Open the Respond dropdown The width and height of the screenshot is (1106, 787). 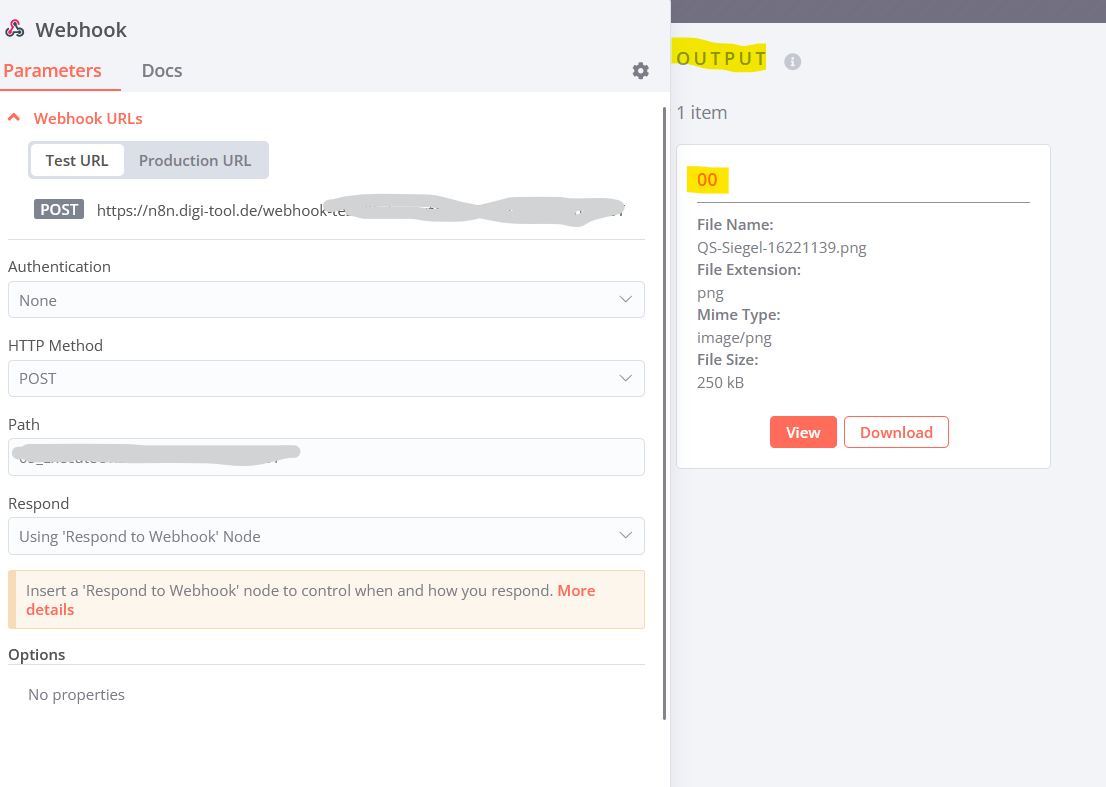point(326,536)
